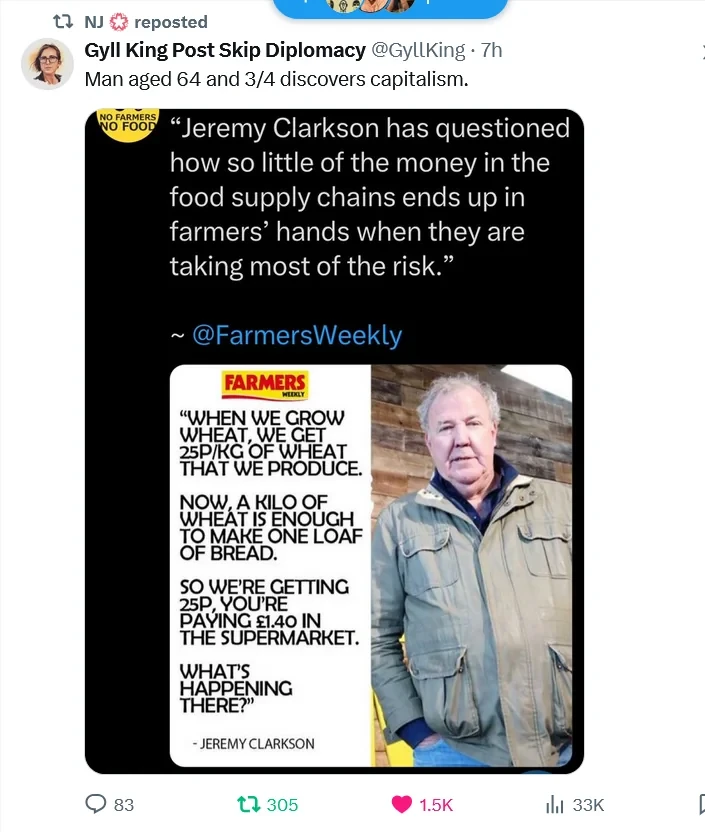
Task: Click the blue new posts pill at top
Action: click(x=390, y=8)
